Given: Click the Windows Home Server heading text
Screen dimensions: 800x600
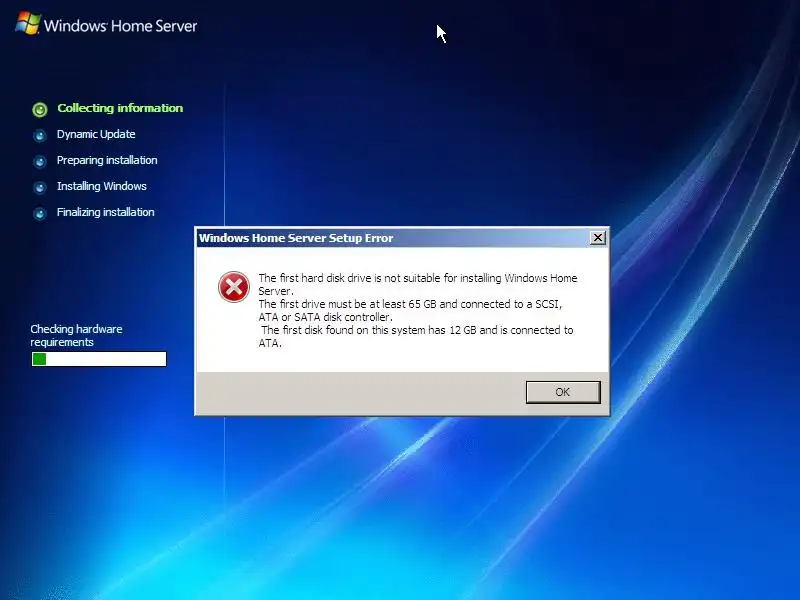Looking at the screenshot, I should 120,26.
